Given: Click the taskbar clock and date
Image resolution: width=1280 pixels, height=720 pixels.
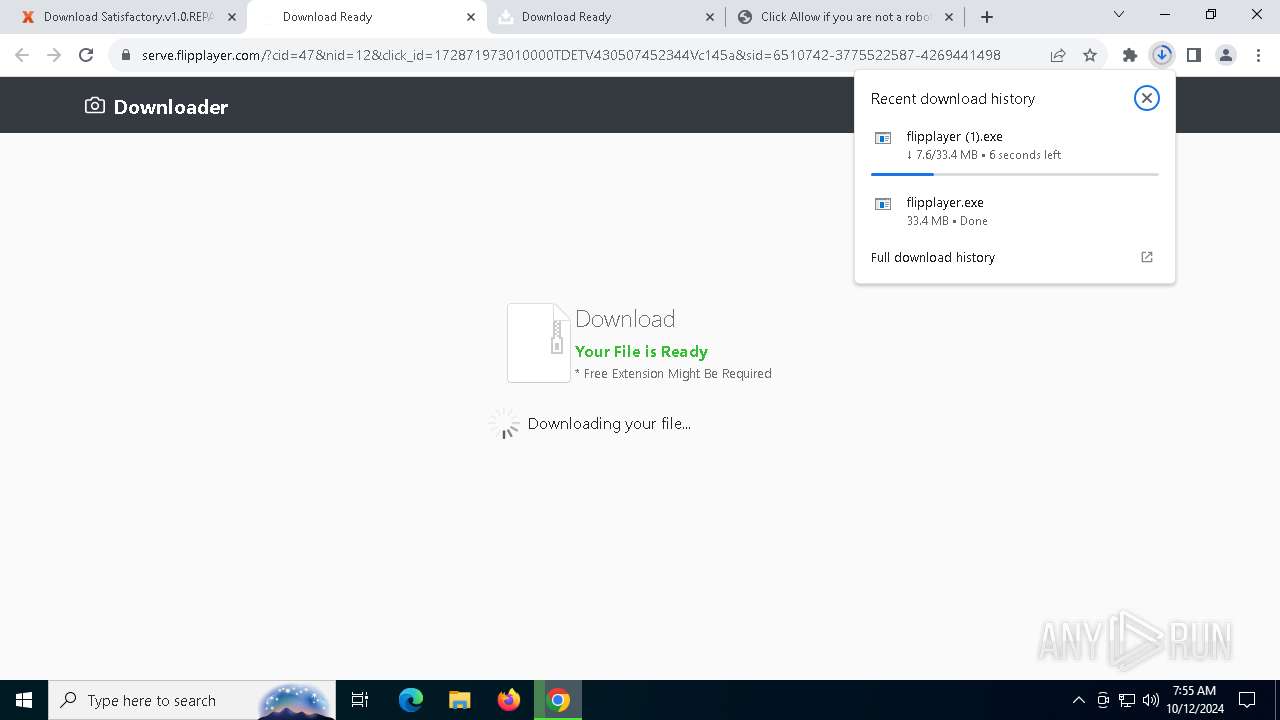Looking at the screenshot, I should pyautogui.click(x=1195, y=700).
